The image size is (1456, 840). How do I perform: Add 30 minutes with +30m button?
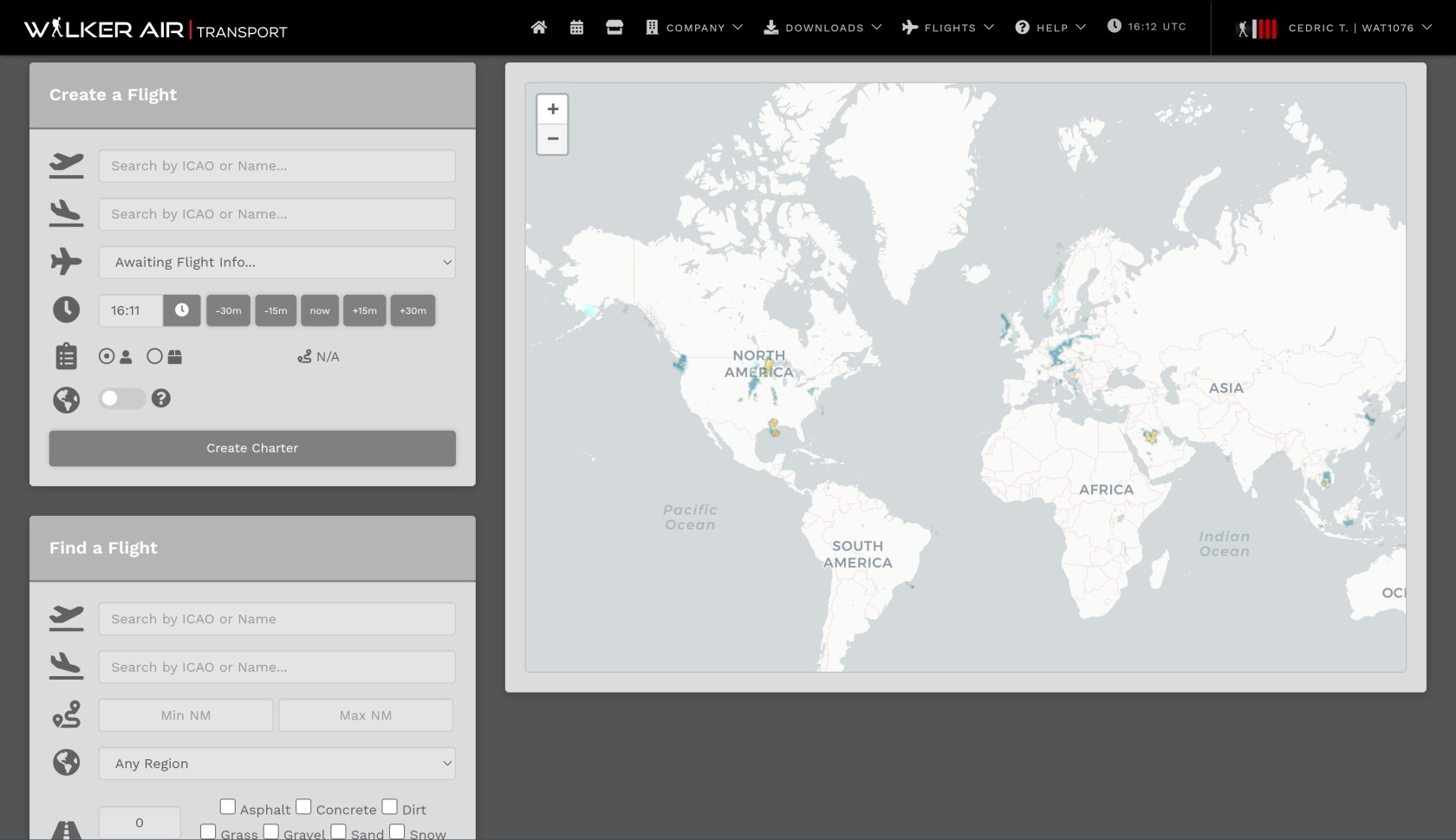click(x=413, y=310)
